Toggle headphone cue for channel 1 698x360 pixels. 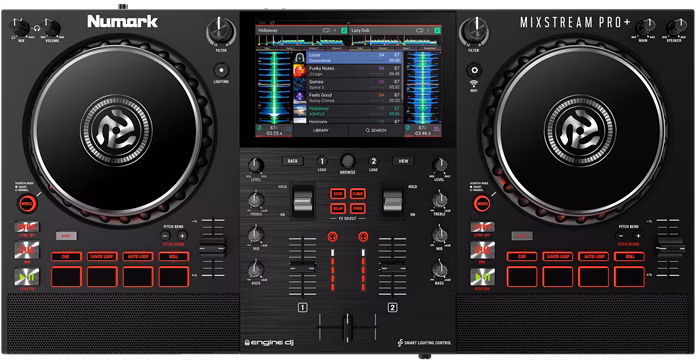pyautogui.click(x=332, y=237)
